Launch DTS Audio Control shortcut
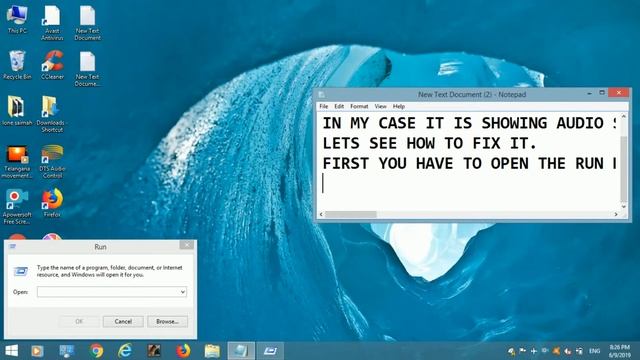Image resolution: width=640 pixels, height=360 pixels. pos(52,161)
